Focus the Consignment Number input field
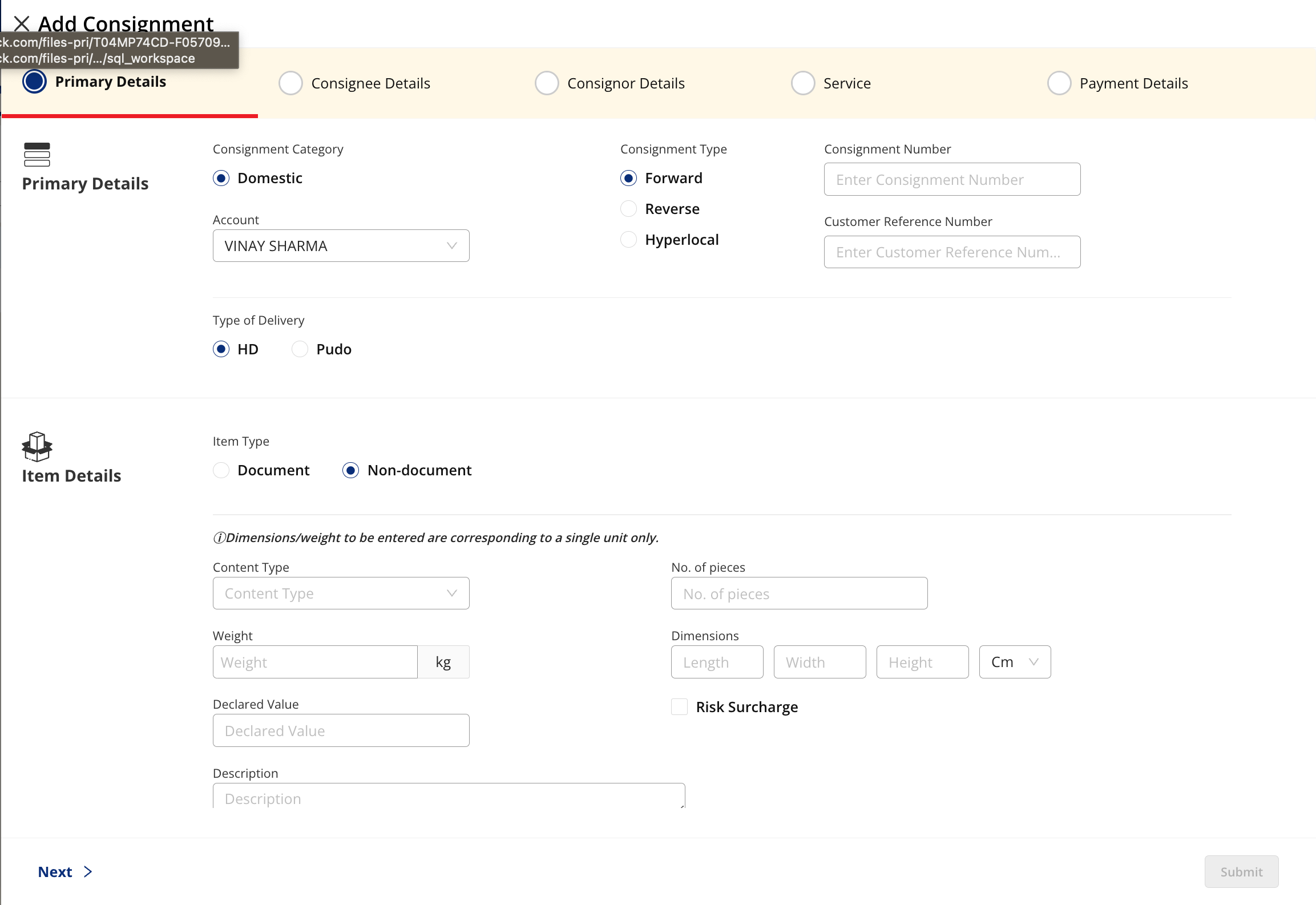This screenshot has width=1316, height=905. click(x=952, y=180)
